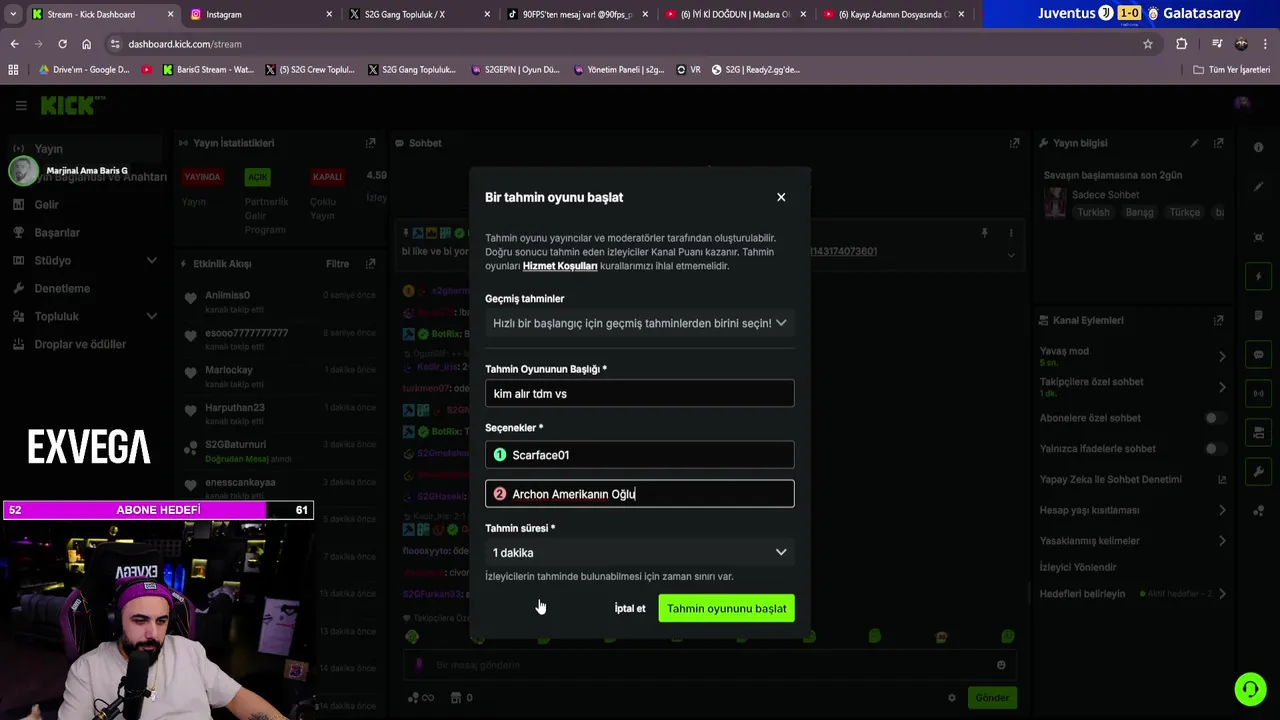This screenshot has height=720, width=1280.
Task: Open the hamburger menu icon
Action: point(21,105)
